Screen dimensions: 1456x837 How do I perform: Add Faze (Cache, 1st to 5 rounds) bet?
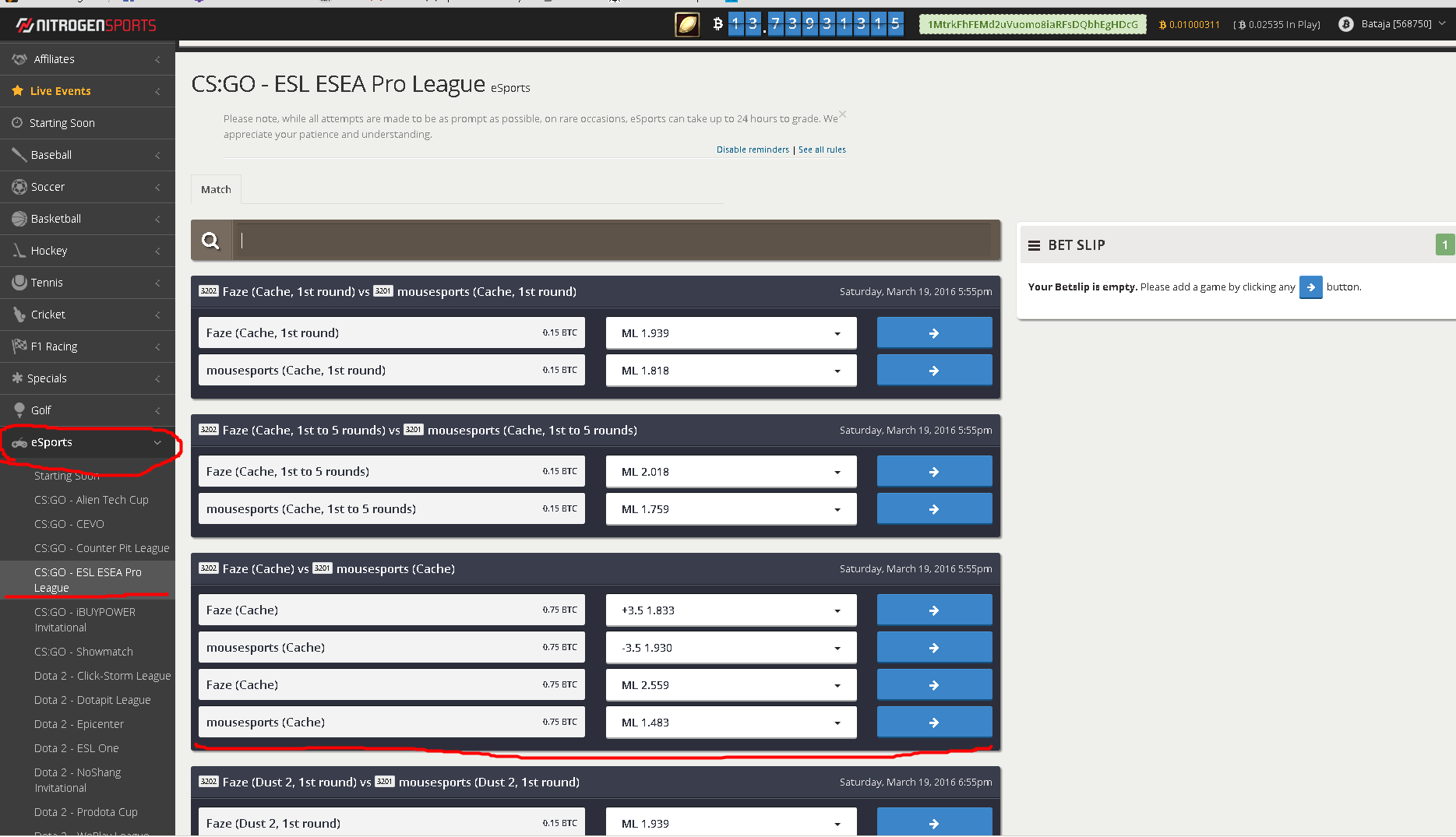pyautogui.click(x=934, y=472)
